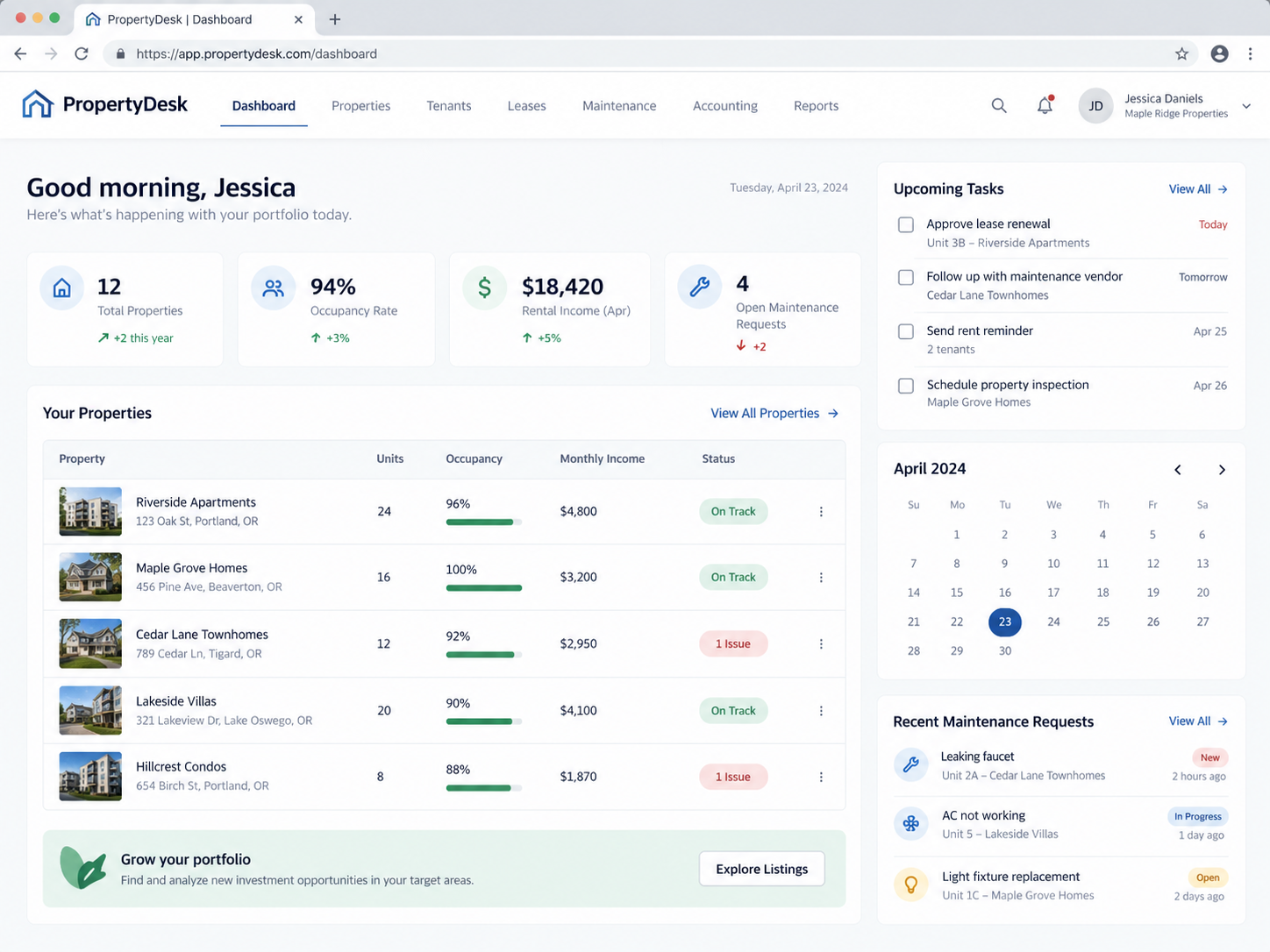This screenshot has height=952, width=1270.
Task: Check the Send rent reminder task
Action: coord(906,331)
